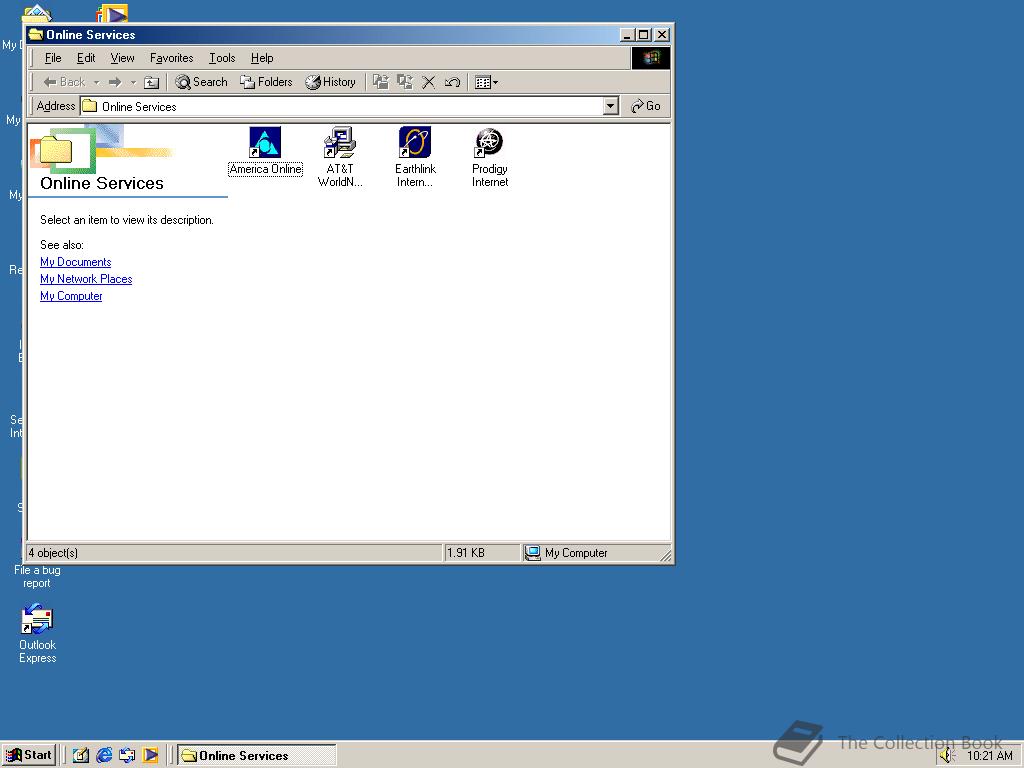The image size is (1024, 768).
Task: Open the Favorites menu
Action: (x=171, y=58)
